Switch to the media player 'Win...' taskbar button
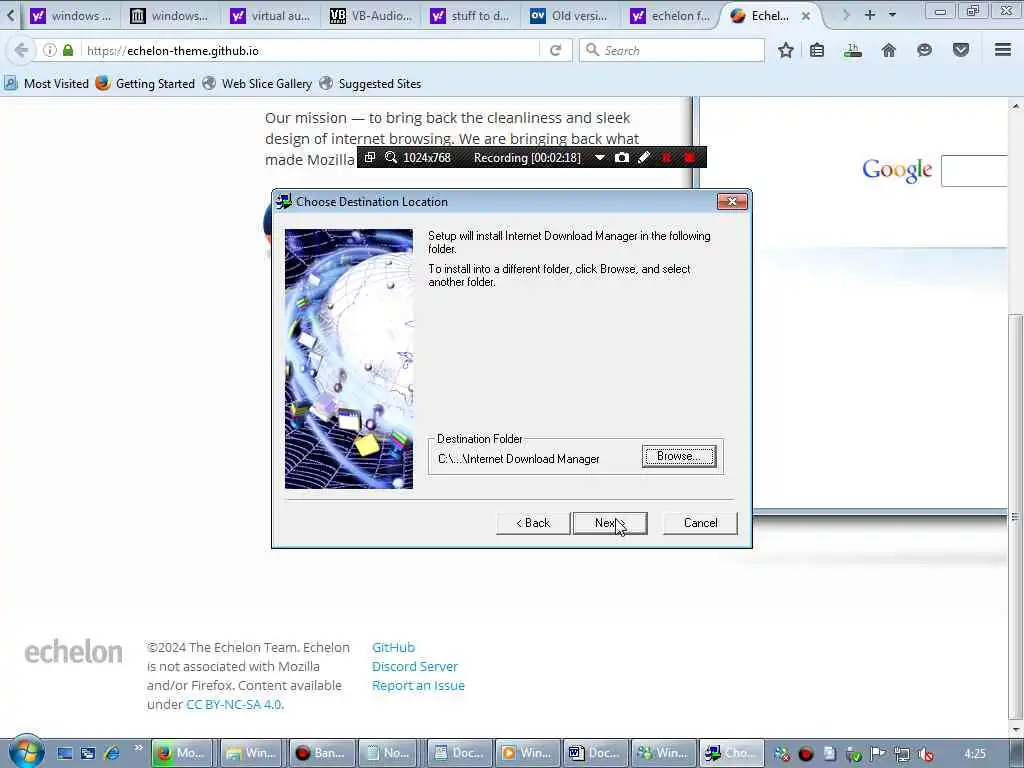Viewport: 1024px width, 768px height. (x=528, y=753)
